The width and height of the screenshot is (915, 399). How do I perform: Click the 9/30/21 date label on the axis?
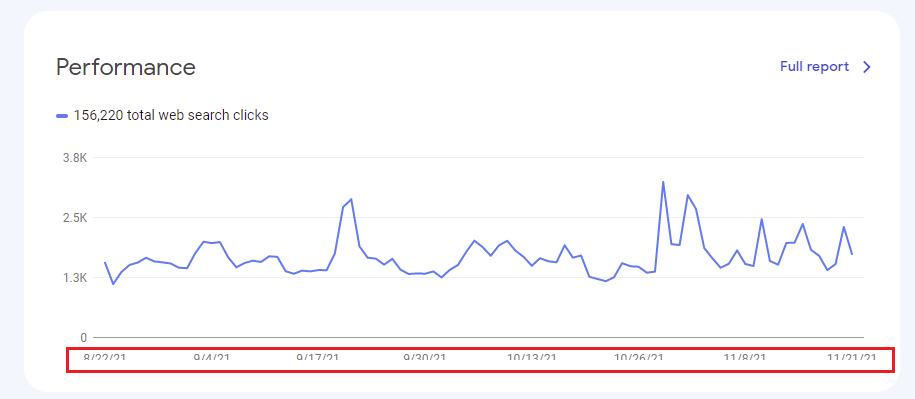425,356
